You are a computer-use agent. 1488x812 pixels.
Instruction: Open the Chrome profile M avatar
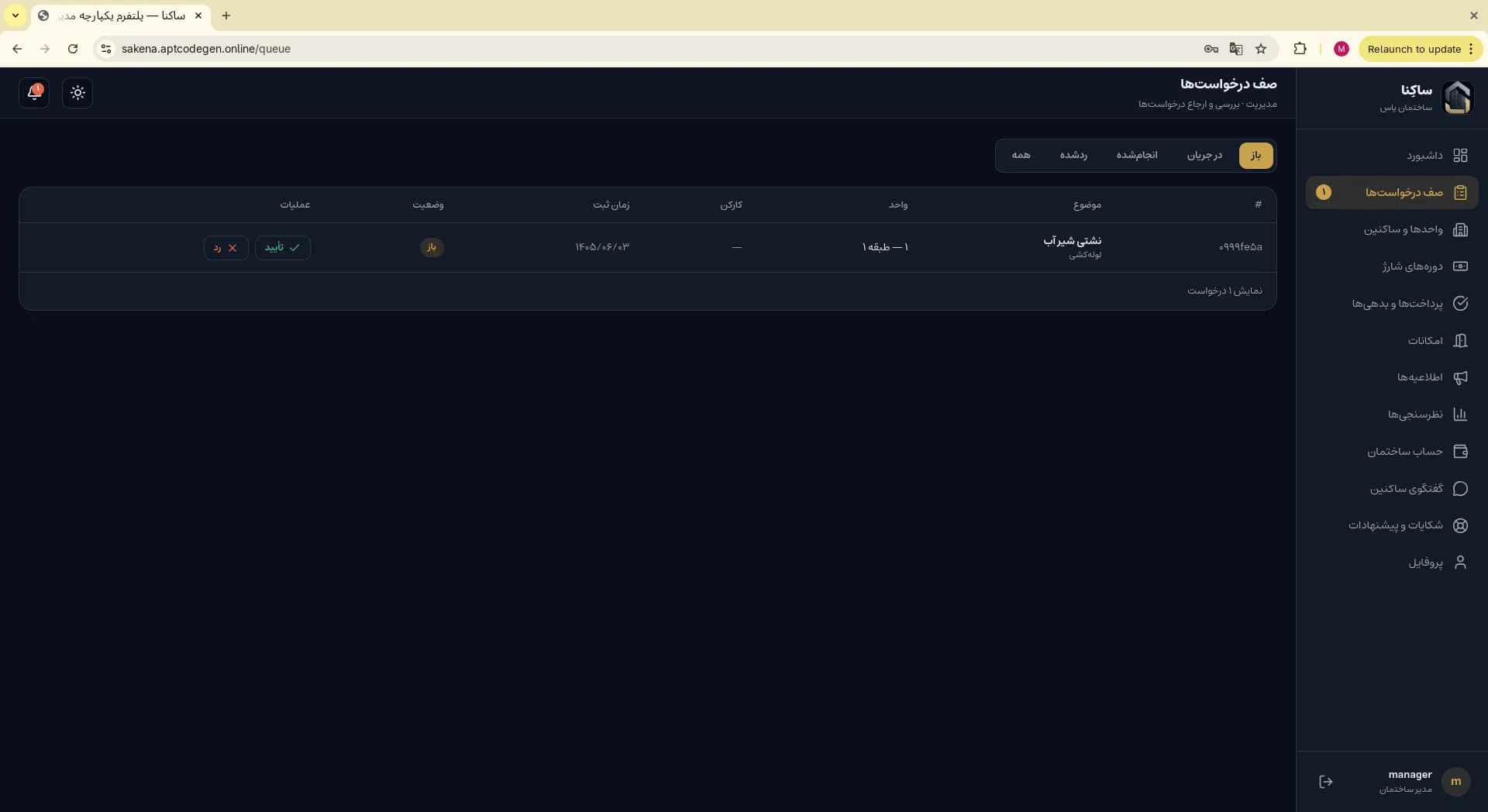click(1342, 49)
